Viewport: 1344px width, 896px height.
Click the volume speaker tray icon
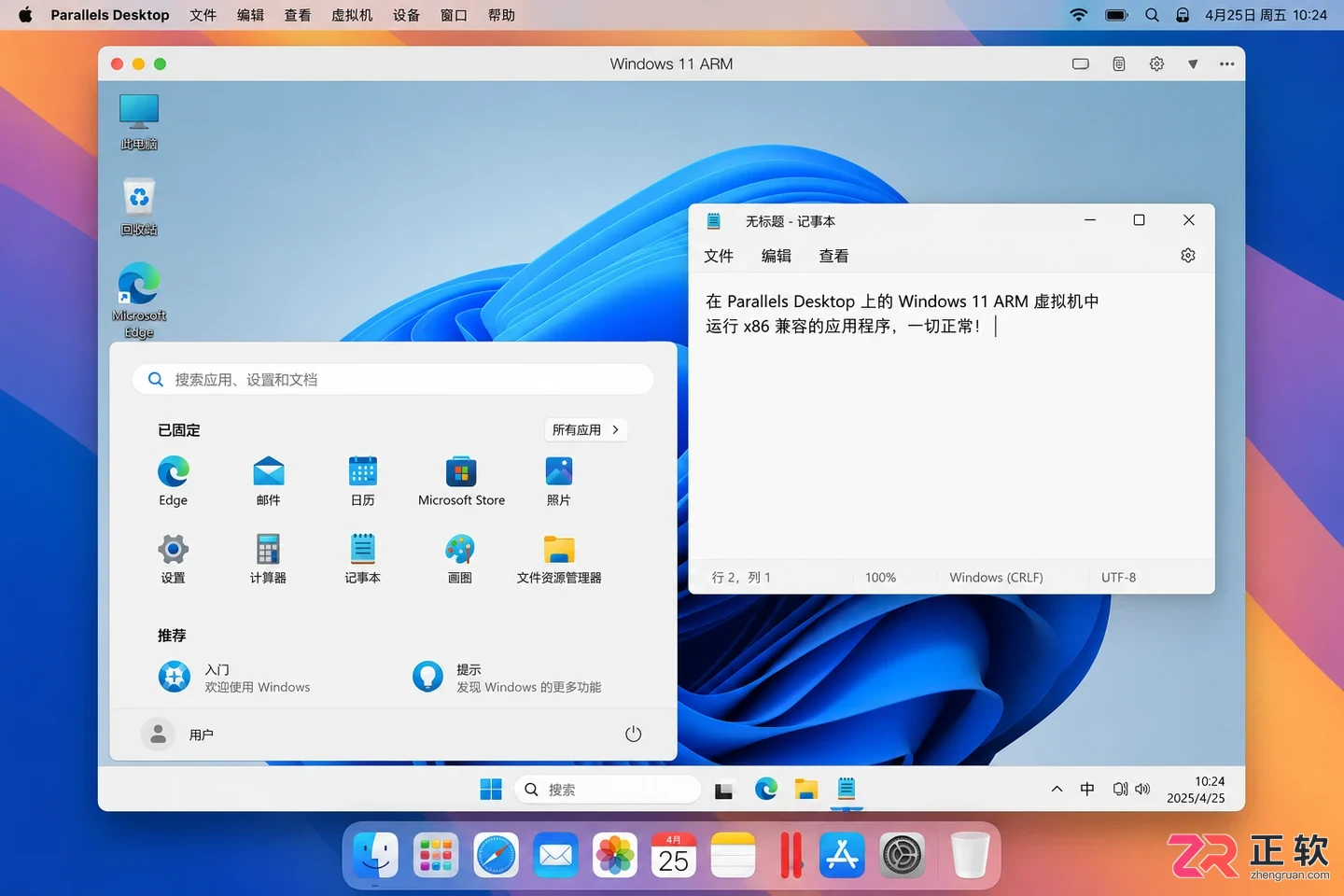[x=1142, y=789]
